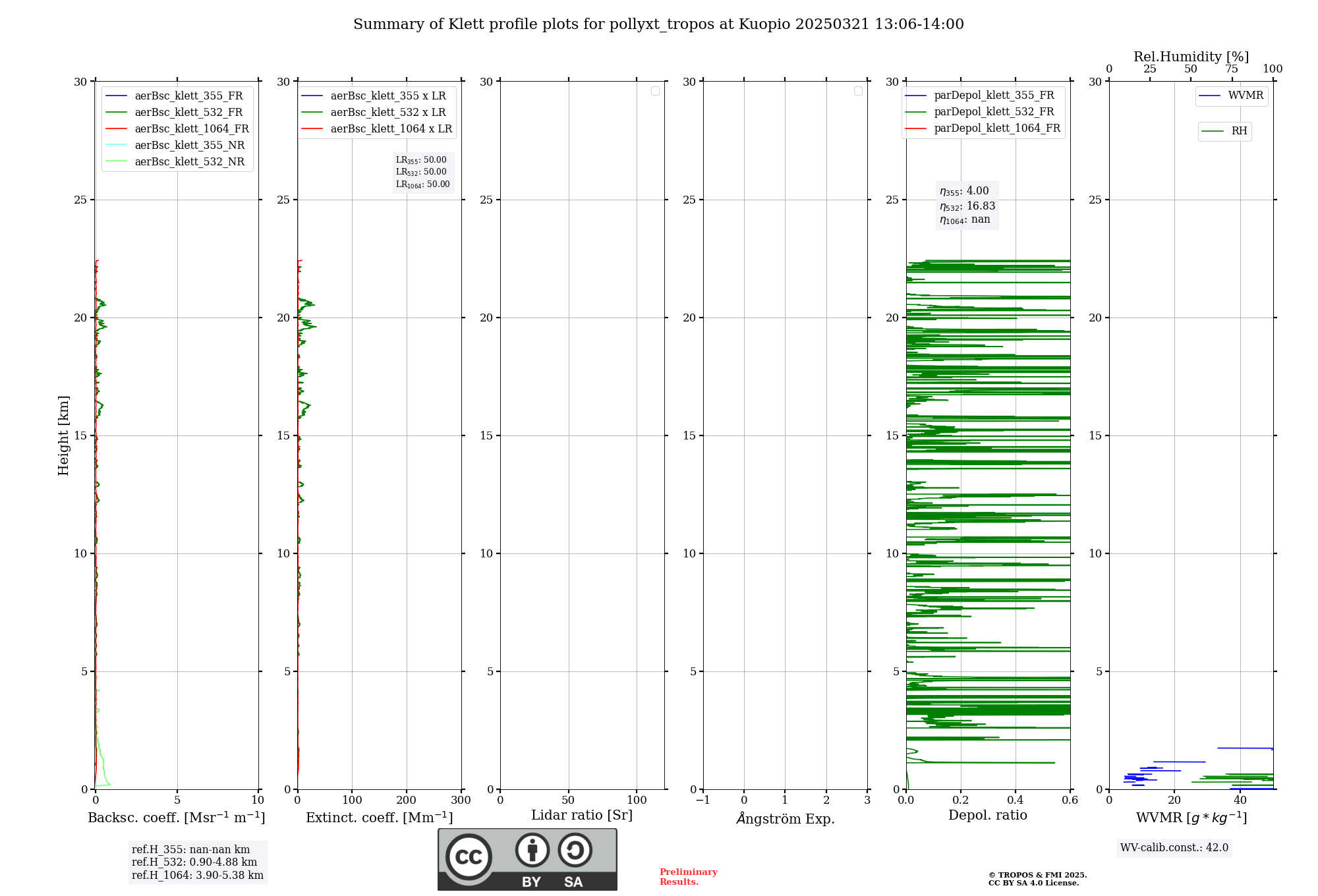Image resolution: width=1318 pixels, height=896 pixels.
Task: Click the 'ref.H_532: 0.90-4.88 km' text
Action: click(x=194, y=862)
